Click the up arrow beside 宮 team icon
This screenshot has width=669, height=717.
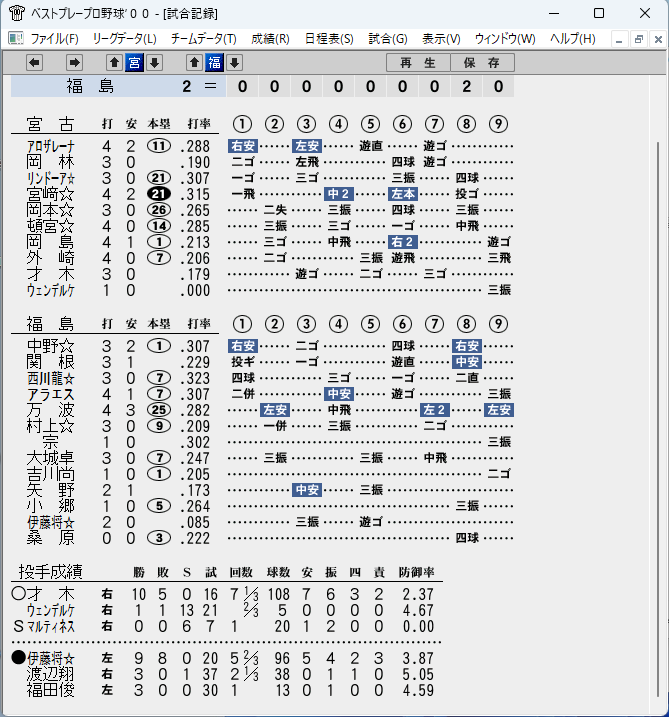click(114, 63)
